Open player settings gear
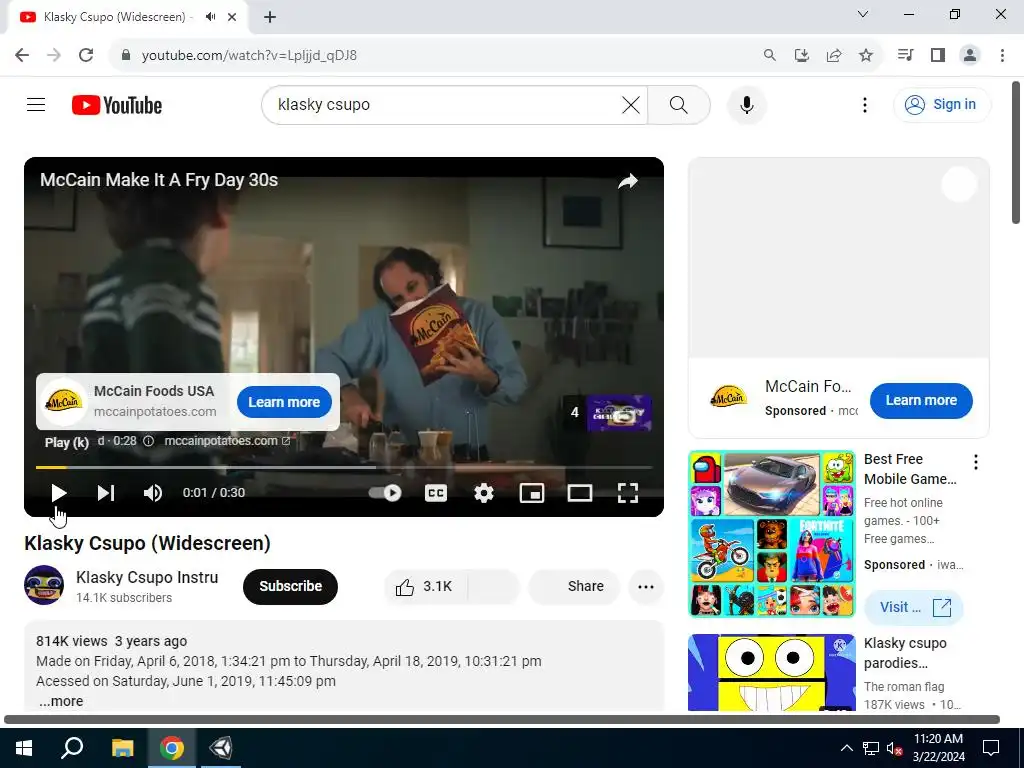 click(483, 493)
